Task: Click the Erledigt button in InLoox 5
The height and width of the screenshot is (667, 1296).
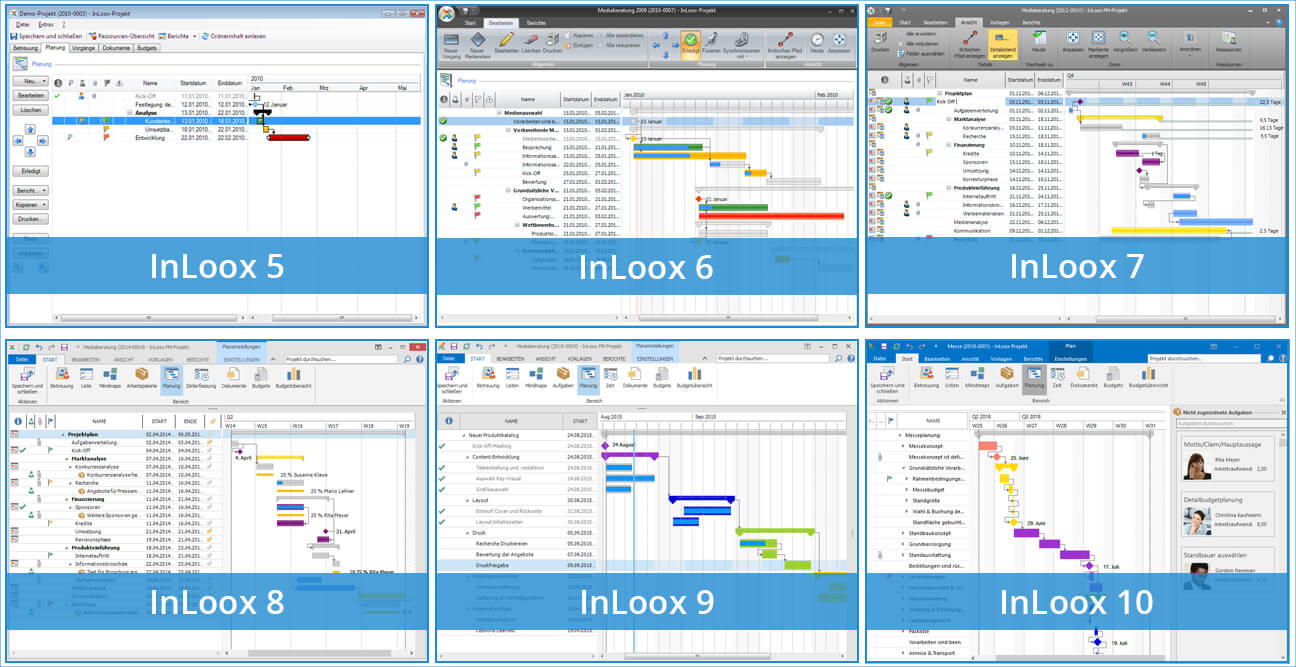Action: (30, 171)
